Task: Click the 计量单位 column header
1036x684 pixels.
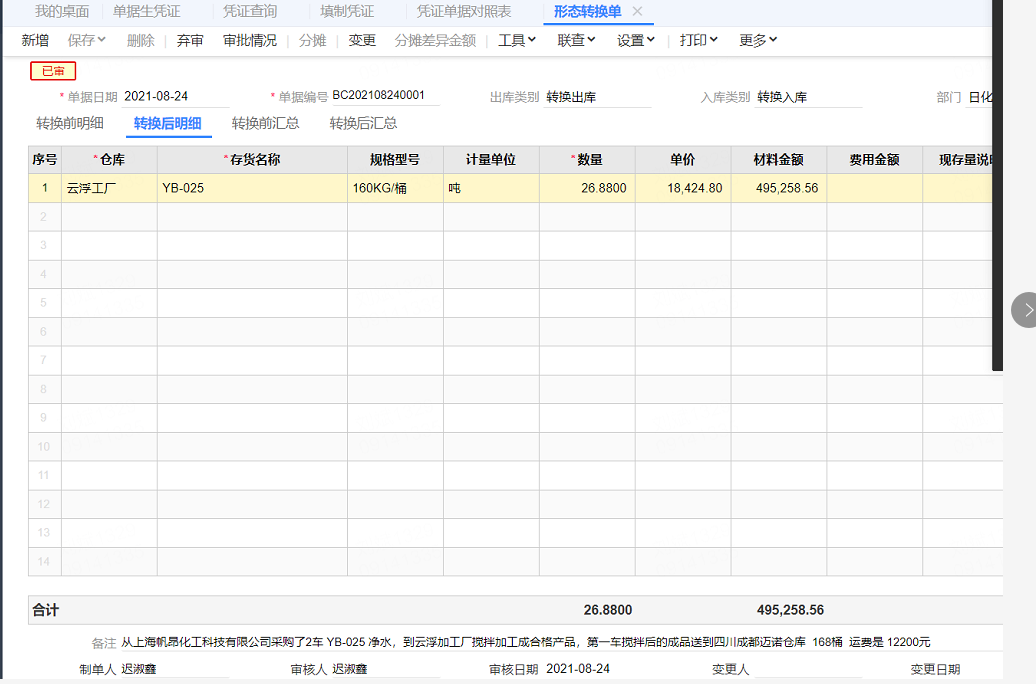Action: tap(491, 160)
